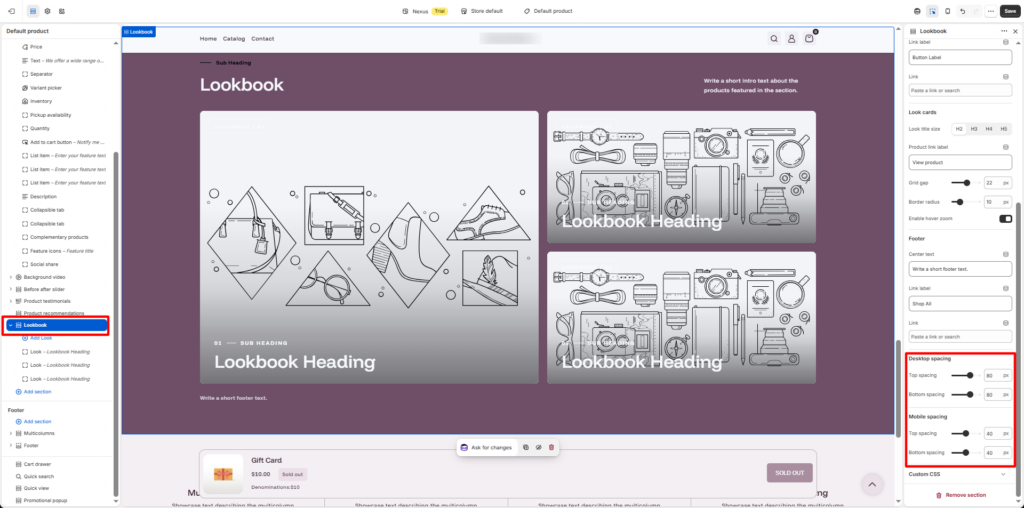Screen dimensions: 1024x508
Task: Set Look title size to H5
Action: (x=1004, y=129)
